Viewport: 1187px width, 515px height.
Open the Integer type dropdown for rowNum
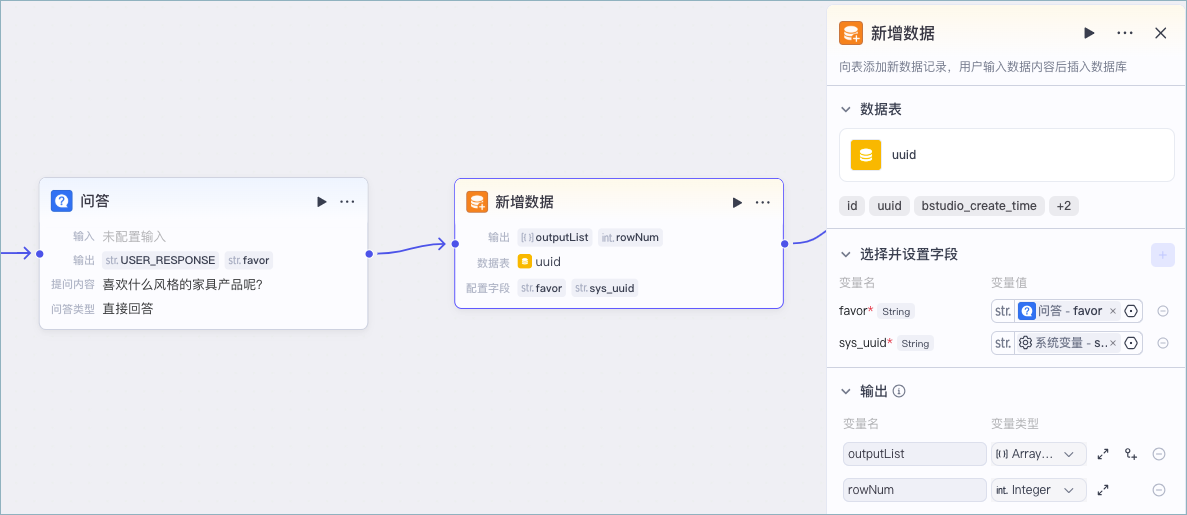[1039, 490]
